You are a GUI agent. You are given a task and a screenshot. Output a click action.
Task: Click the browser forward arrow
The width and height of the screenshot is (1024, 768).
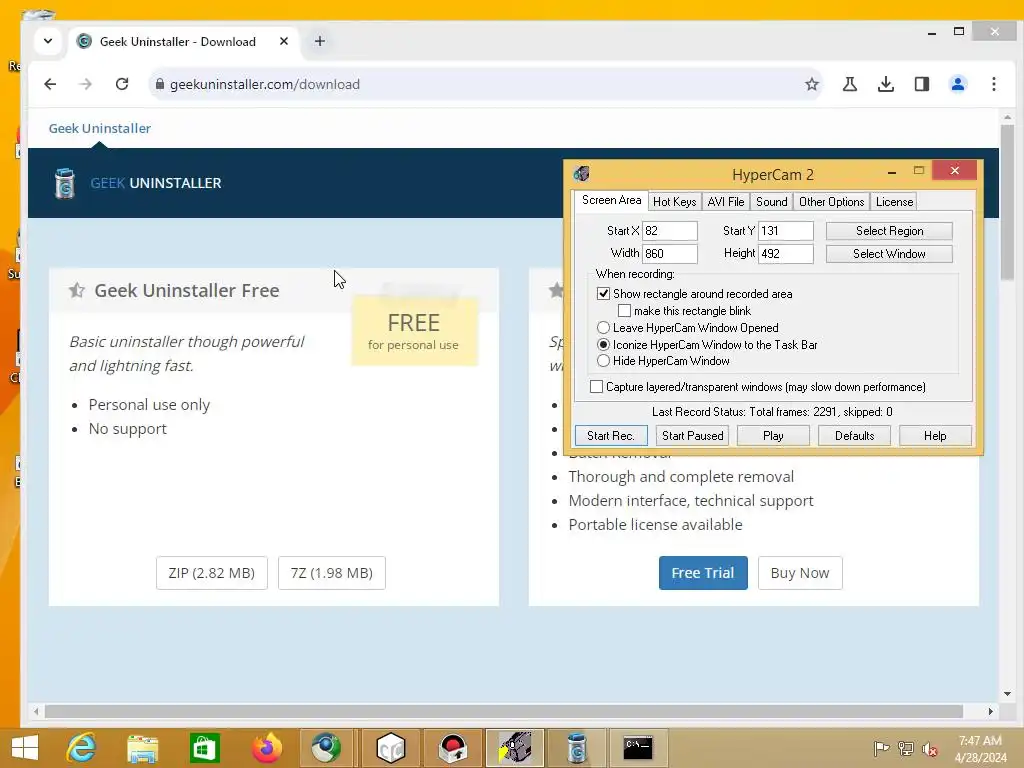[86, 84]
